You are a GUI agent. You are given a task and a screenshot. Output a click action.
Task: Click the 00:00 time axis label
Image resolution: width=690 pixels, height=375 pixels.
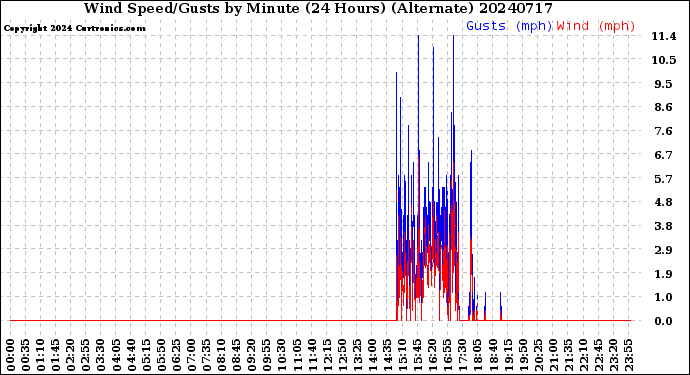click(x=11, y=355)
